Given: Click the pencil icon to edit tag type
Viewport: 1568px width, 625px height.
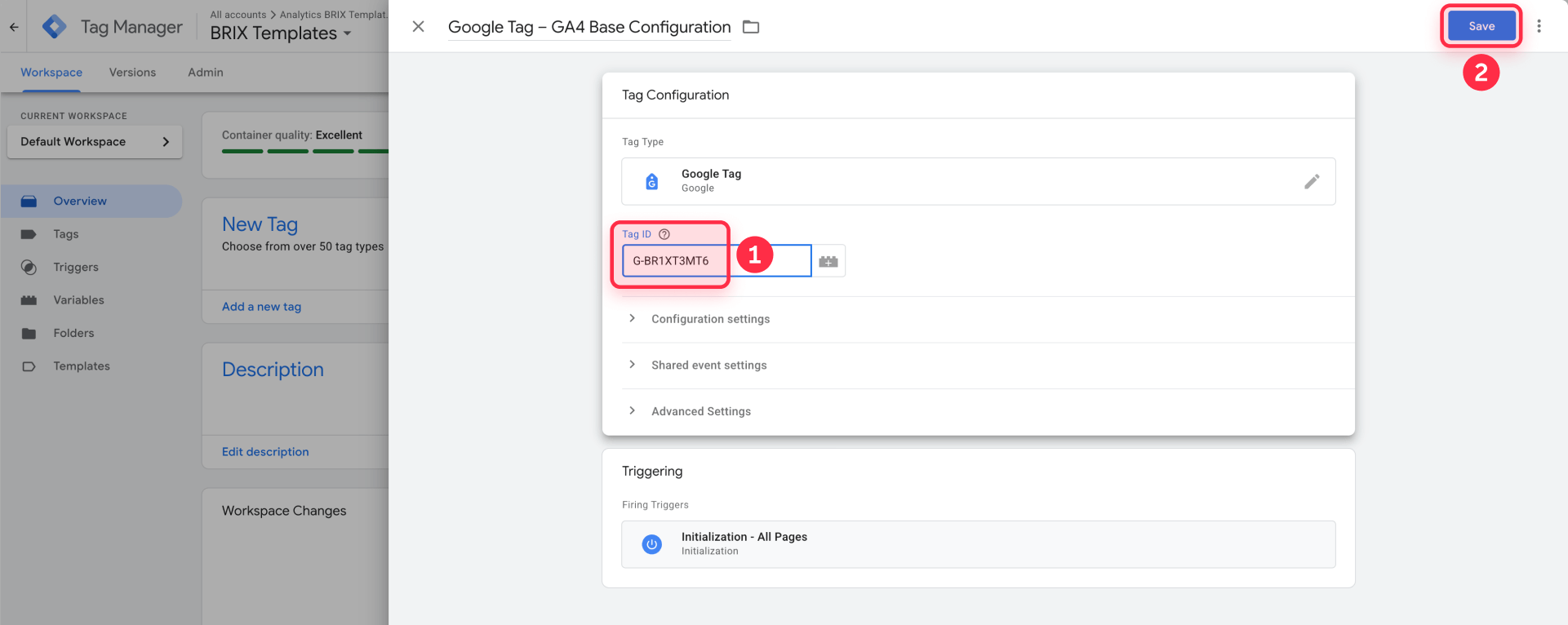Looking at the screenshot, I should (x=1312, y=181).
